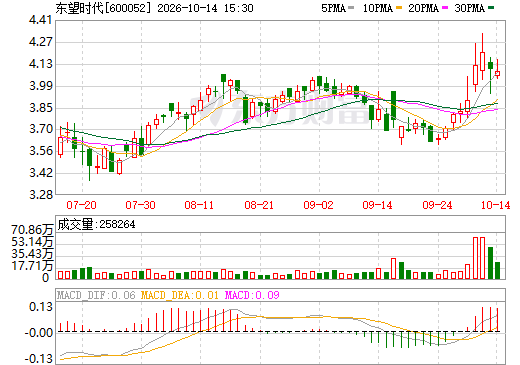Viewport: 520px width, 365px height.
Task: Click date axis label 09-02
Action: [x=318, y=205]
